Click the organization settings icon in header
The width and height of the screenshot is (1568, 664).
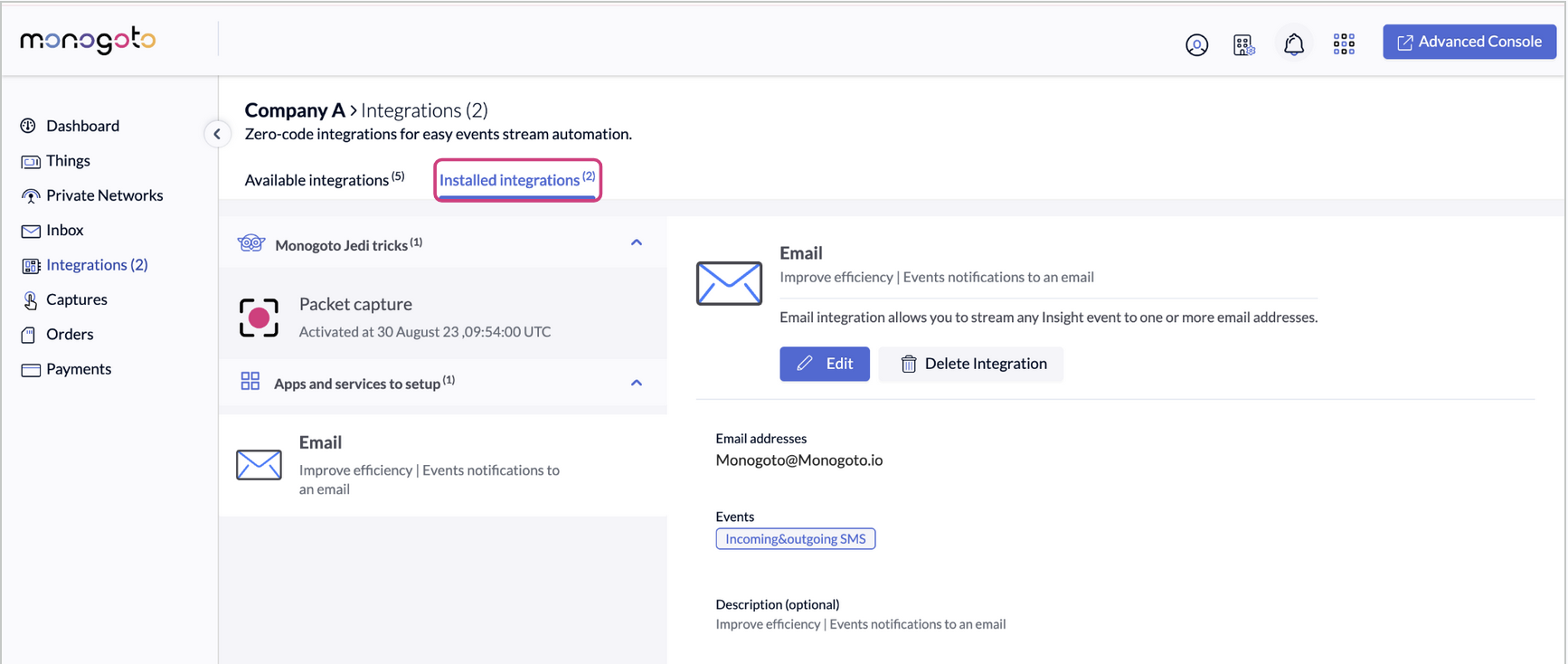coord(1244,44)
